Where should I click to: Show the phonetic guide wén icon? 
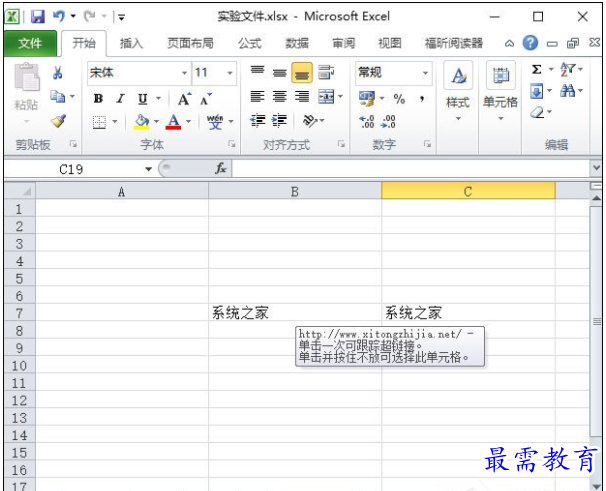(215, 122)
